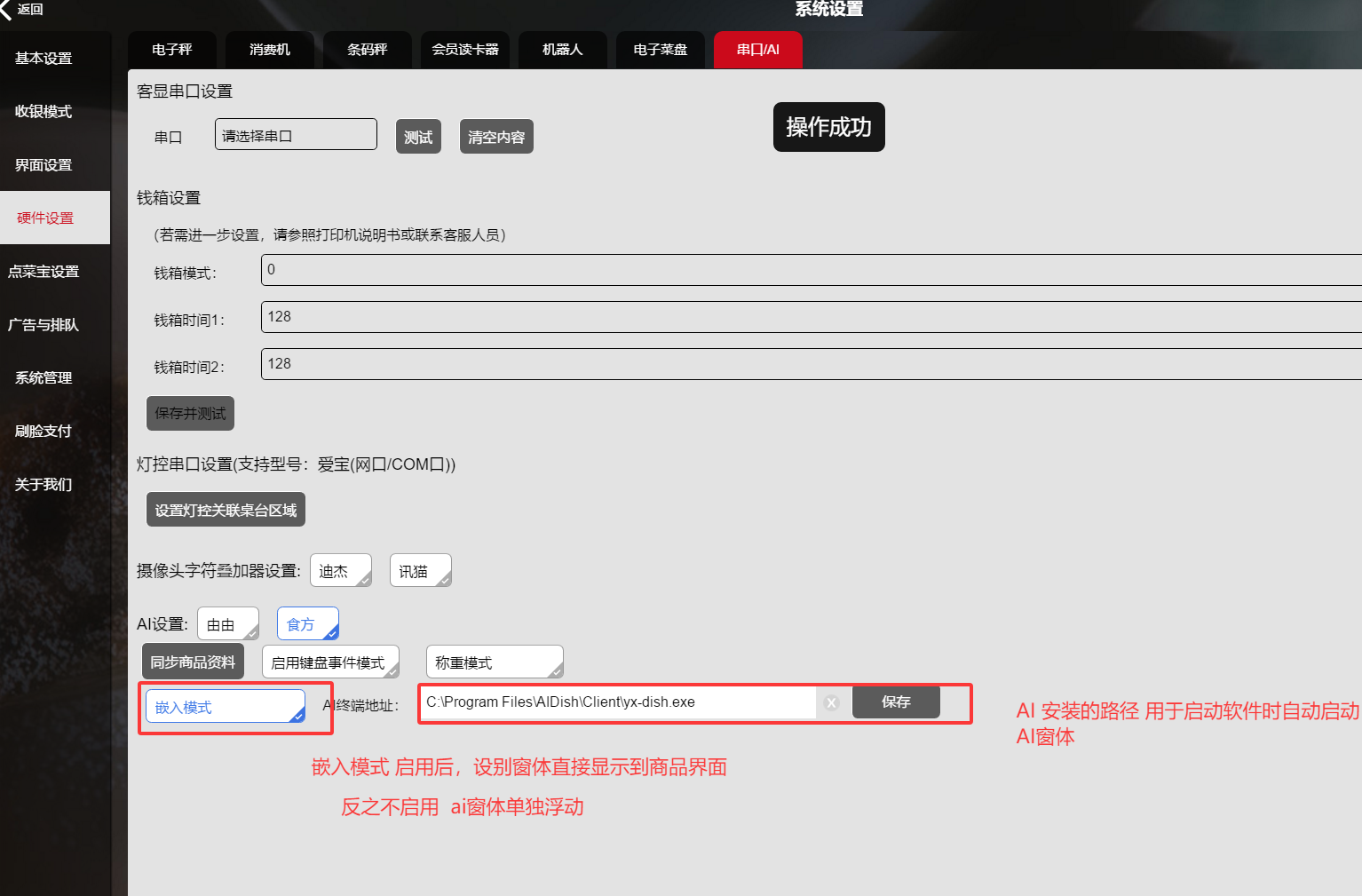Select the 由由 AI option

tap(227, 624)
